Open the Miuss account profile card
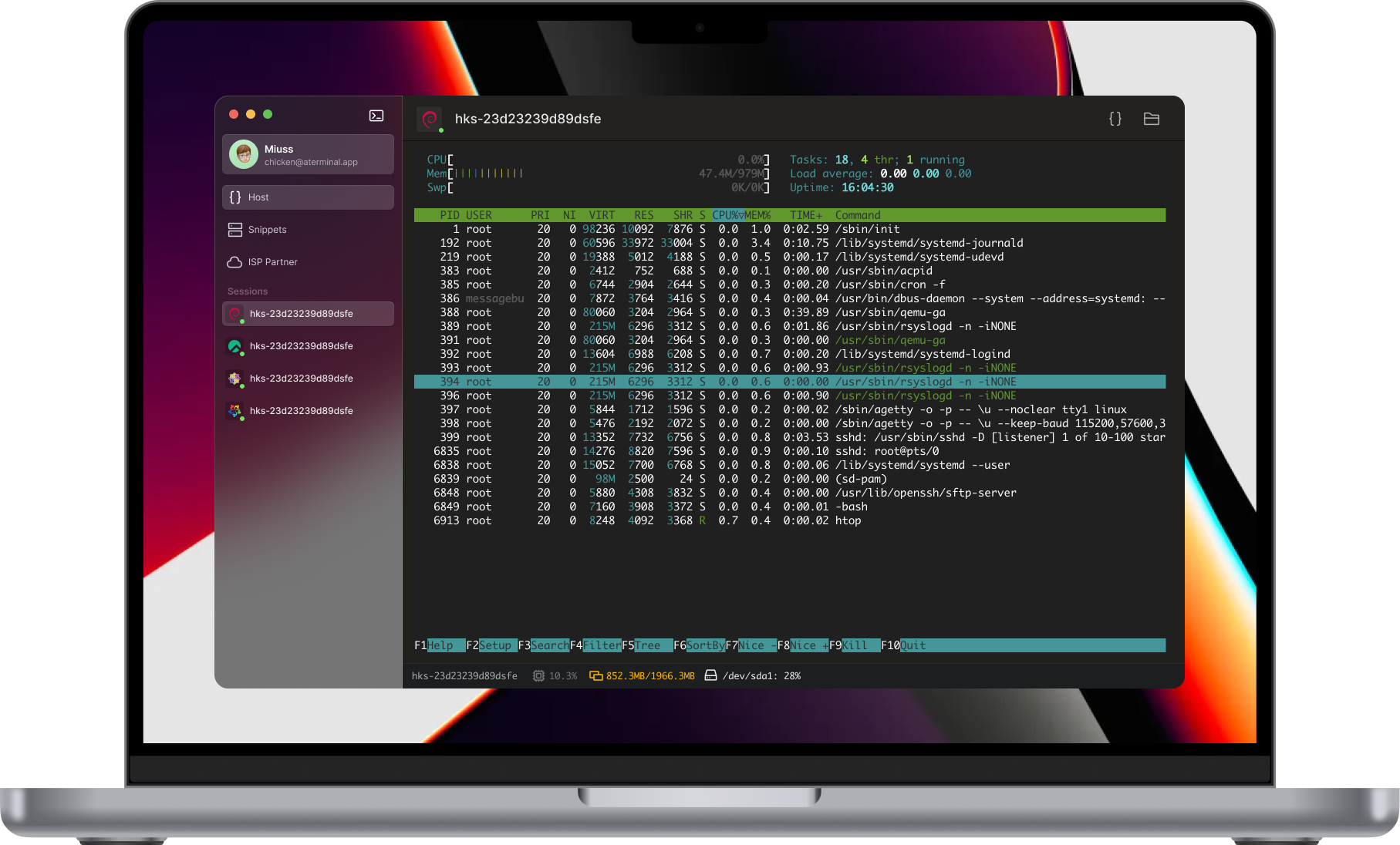The width and height of the screenshot is (1400, 845). click(x=308, y=154)
